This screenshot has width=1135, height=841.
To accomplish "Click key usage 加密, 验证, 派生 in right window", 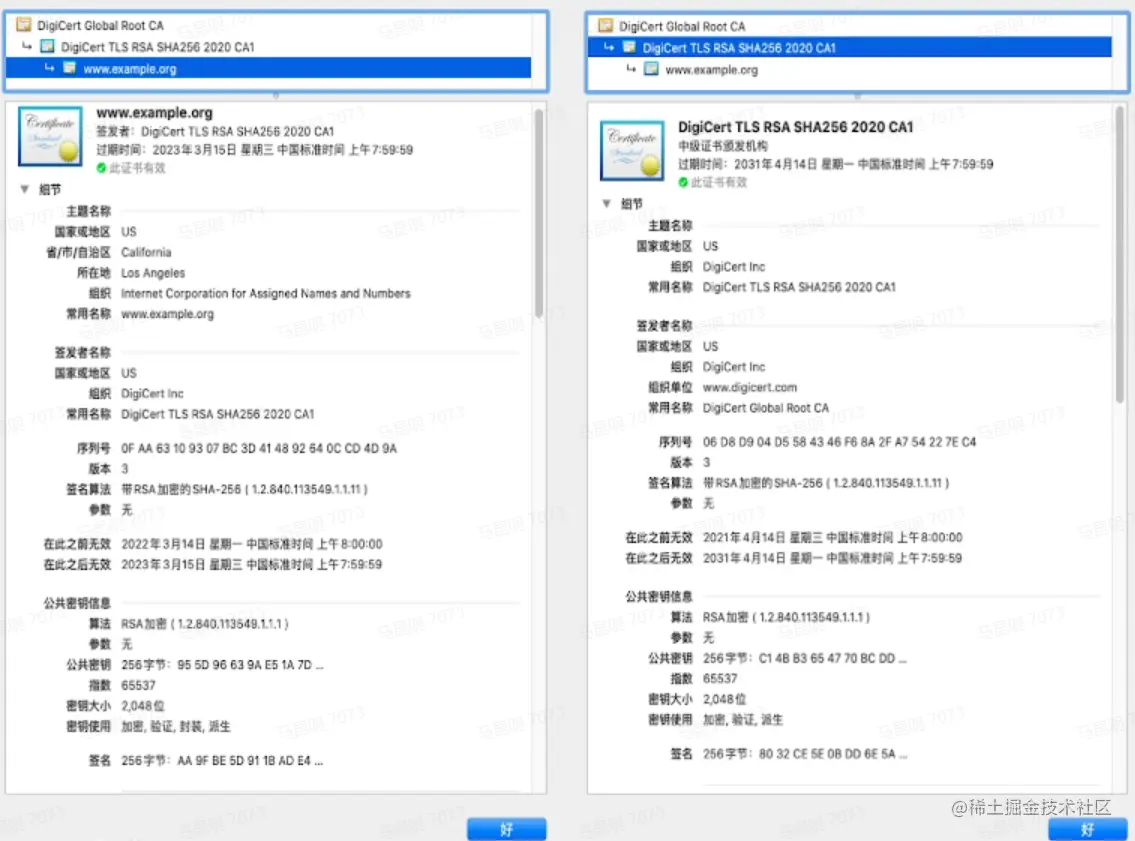I will pos(743,720).
